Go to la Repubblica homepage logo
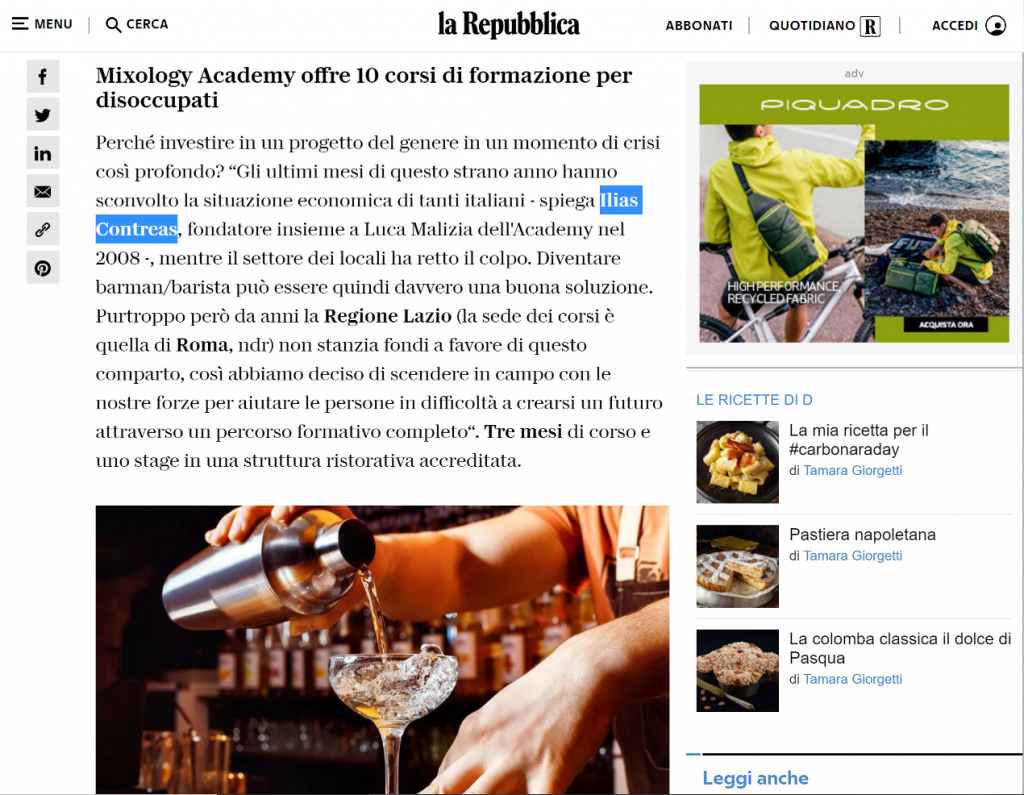 pyautogui.click(x=508, y=25)
